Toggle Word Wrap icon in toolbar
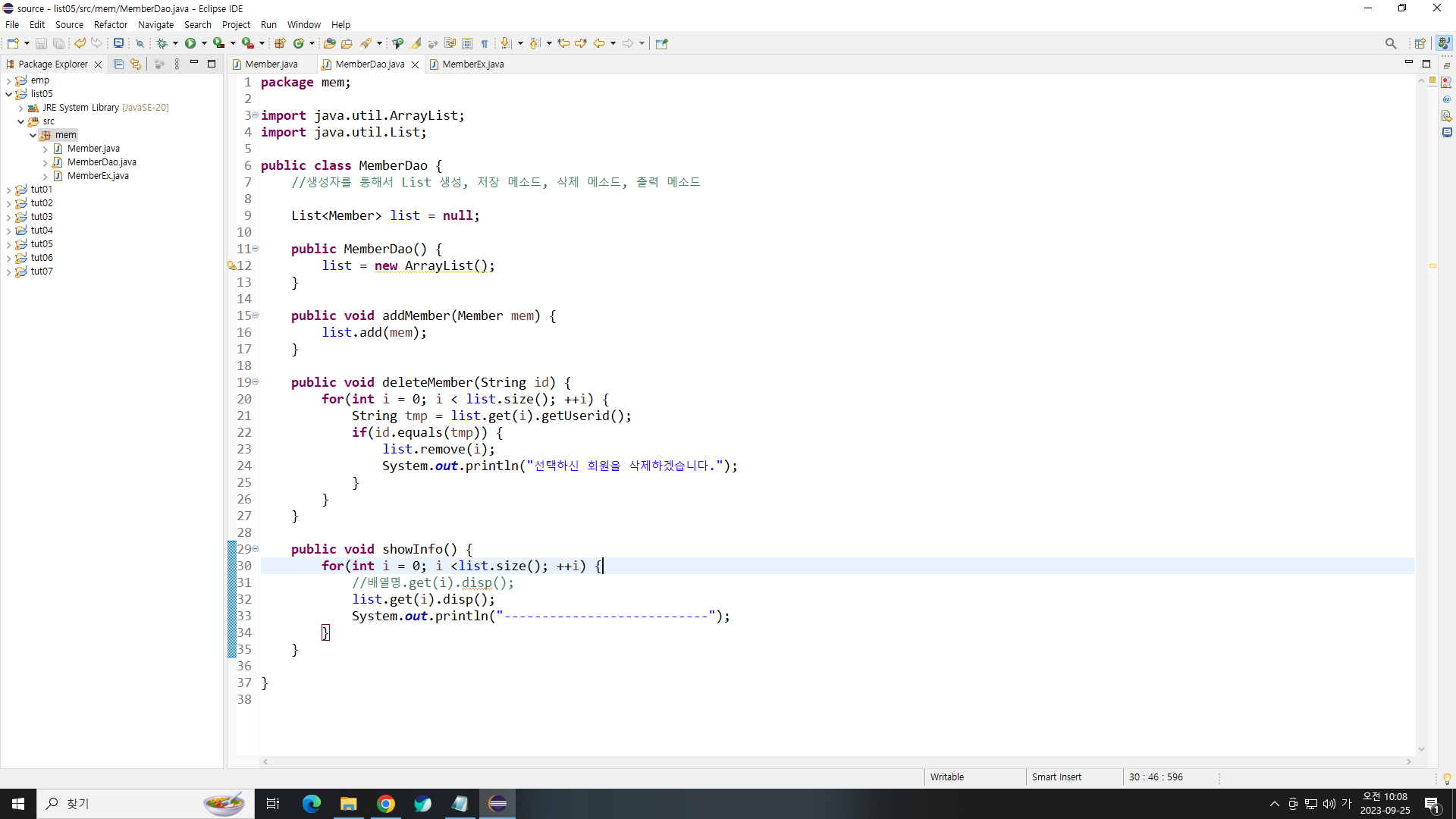This screenshot has width=1456, height=819. (450, 43)
